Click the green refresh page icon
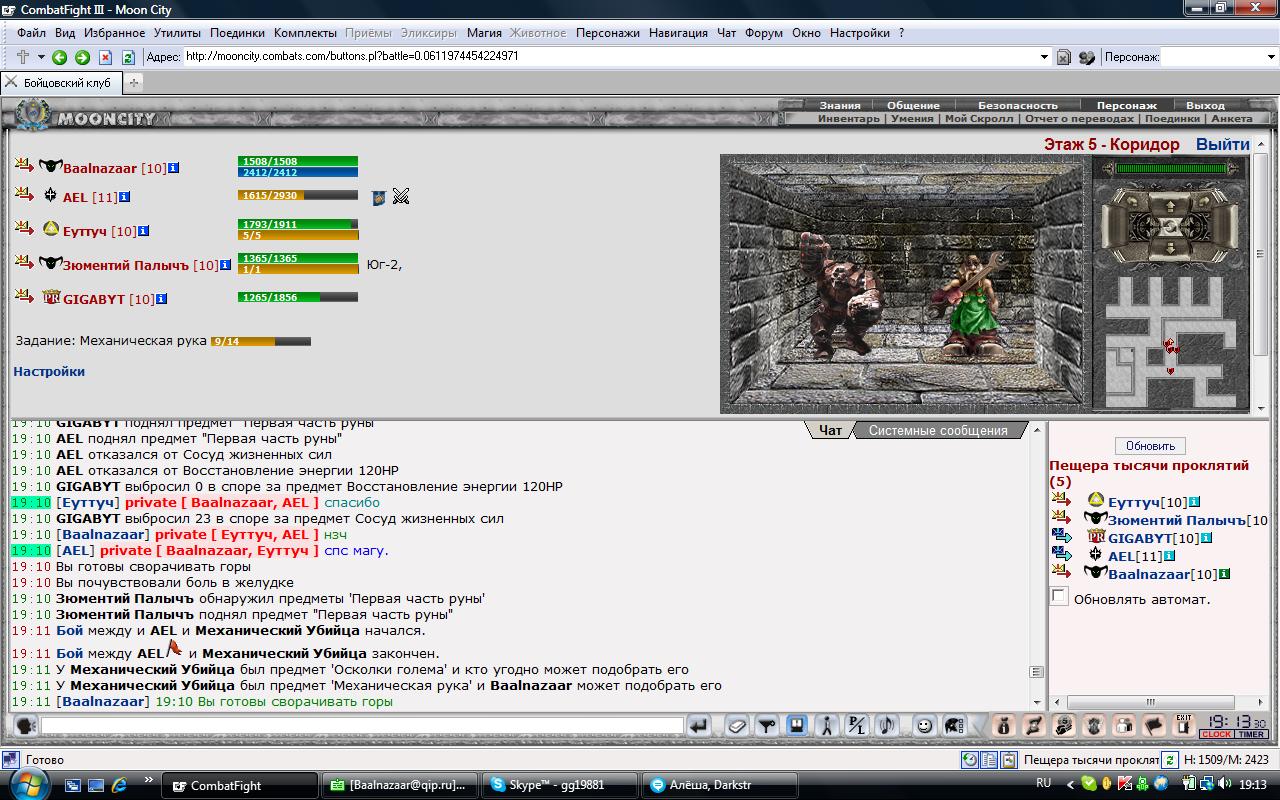The width and height of the screenshot is (1280, 800). coord(128,57)
